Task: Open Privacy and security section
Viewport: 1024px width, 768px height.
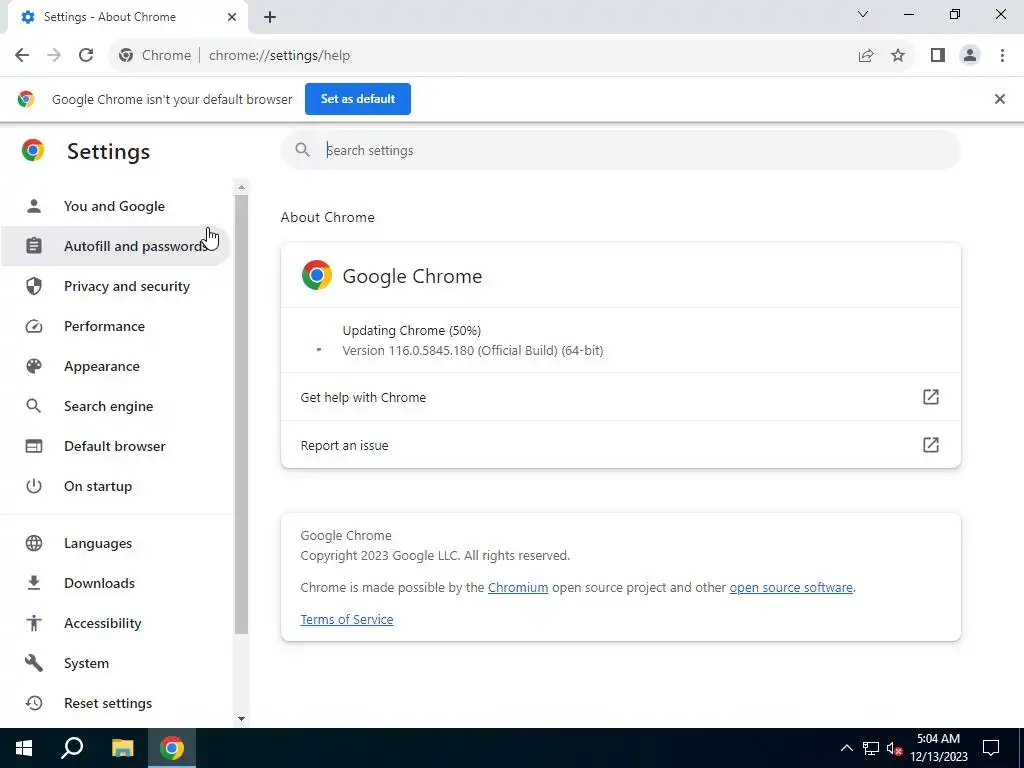Action: (x=114, y=286)
